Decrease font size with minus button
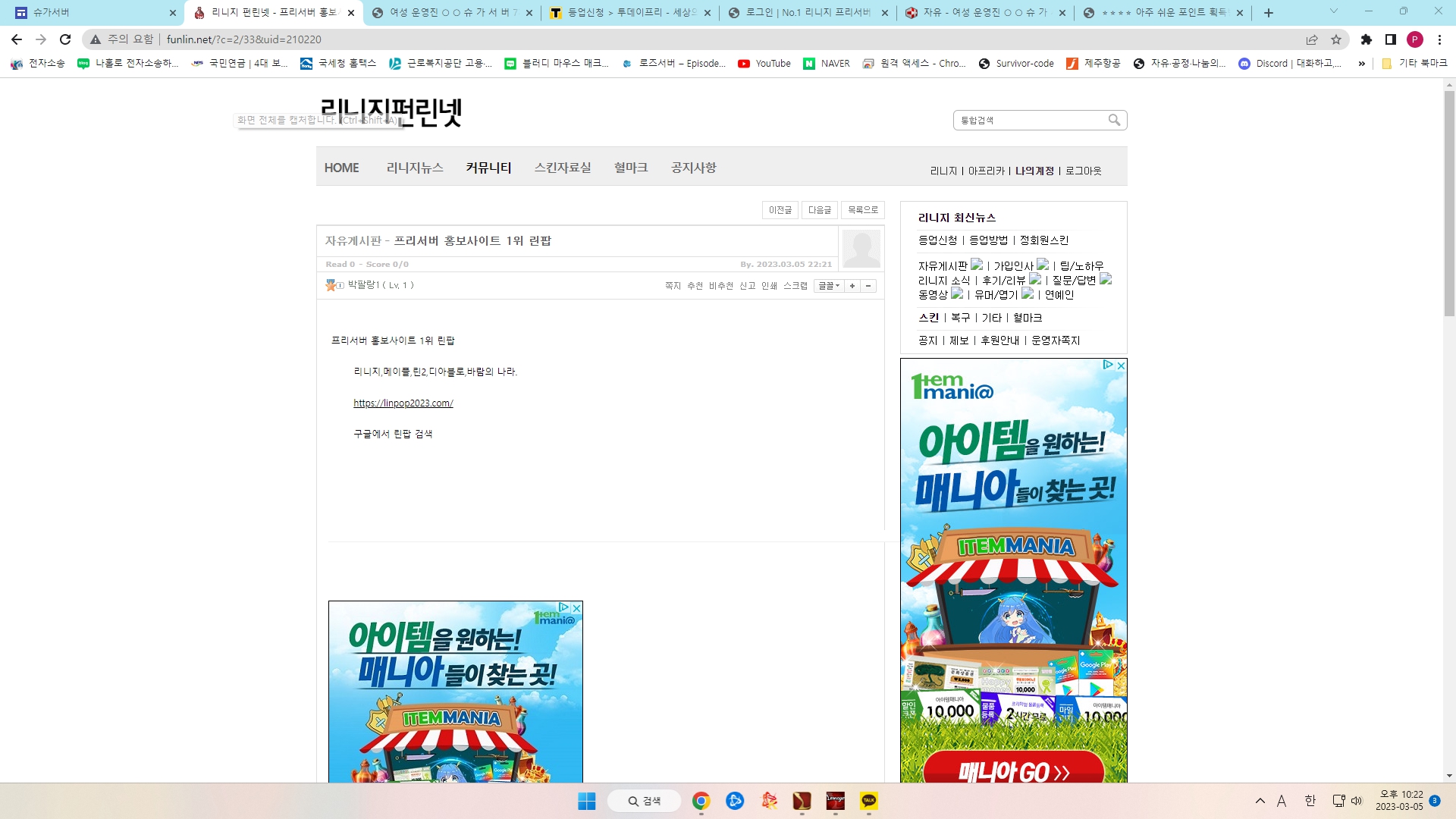 coord(868,286)
